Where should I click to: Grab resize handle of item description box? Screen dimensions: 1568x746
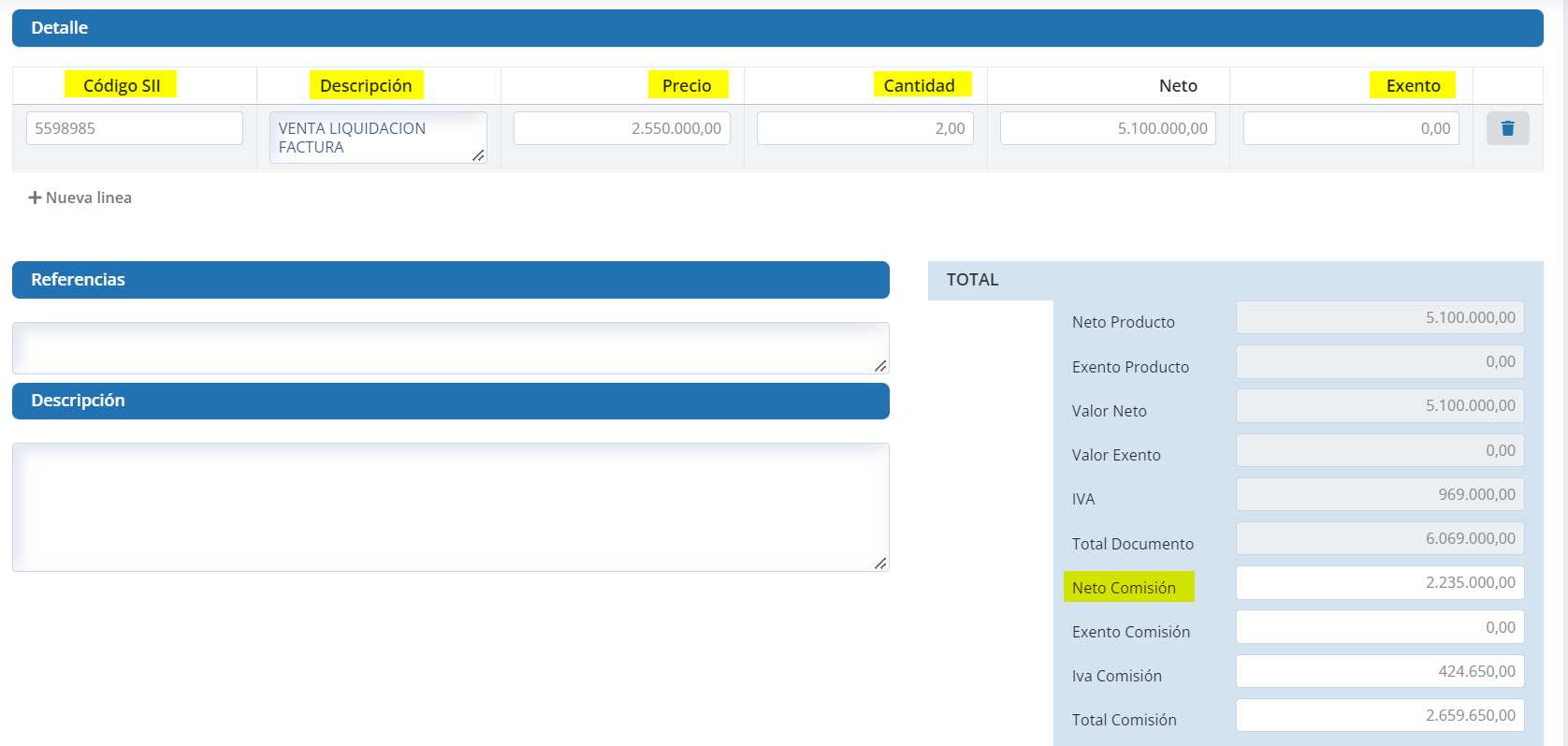(x=478, y=155)
